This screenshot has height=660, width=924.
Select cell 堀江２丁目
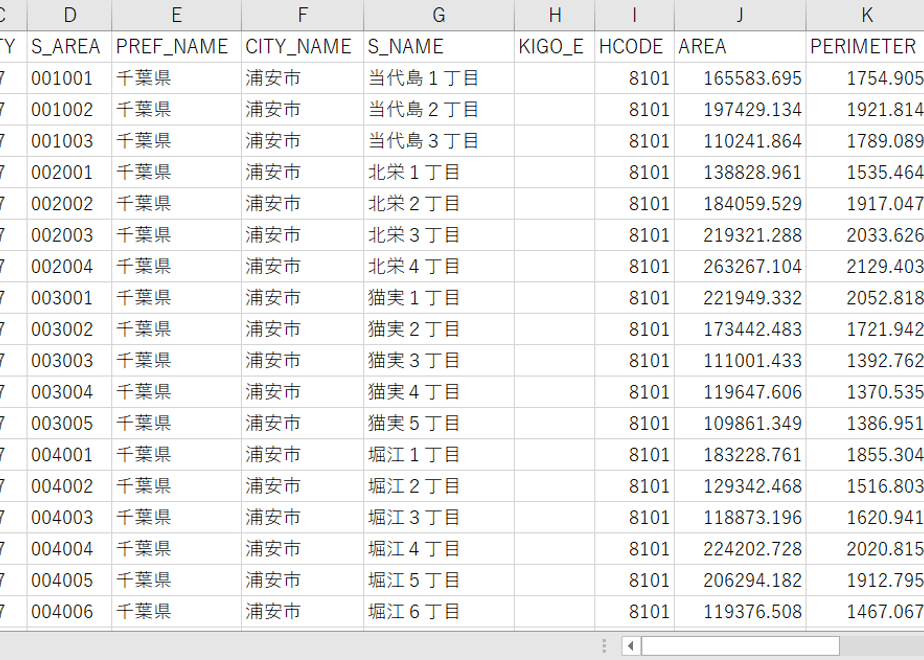pyautogui.click(x=439, y=486)
